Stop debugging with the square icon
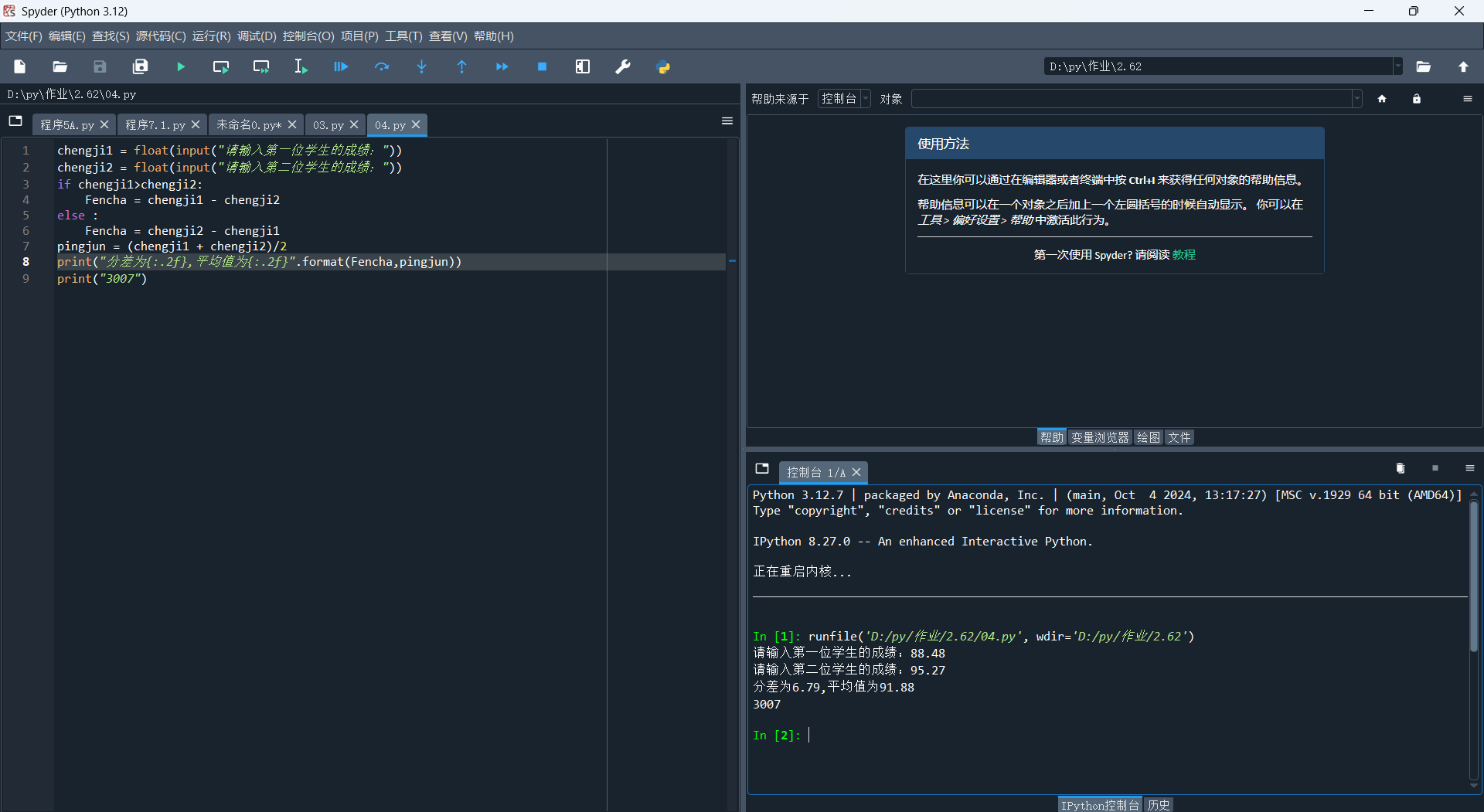The width and height of the screenshot is (1484, 812). [543, 67]
